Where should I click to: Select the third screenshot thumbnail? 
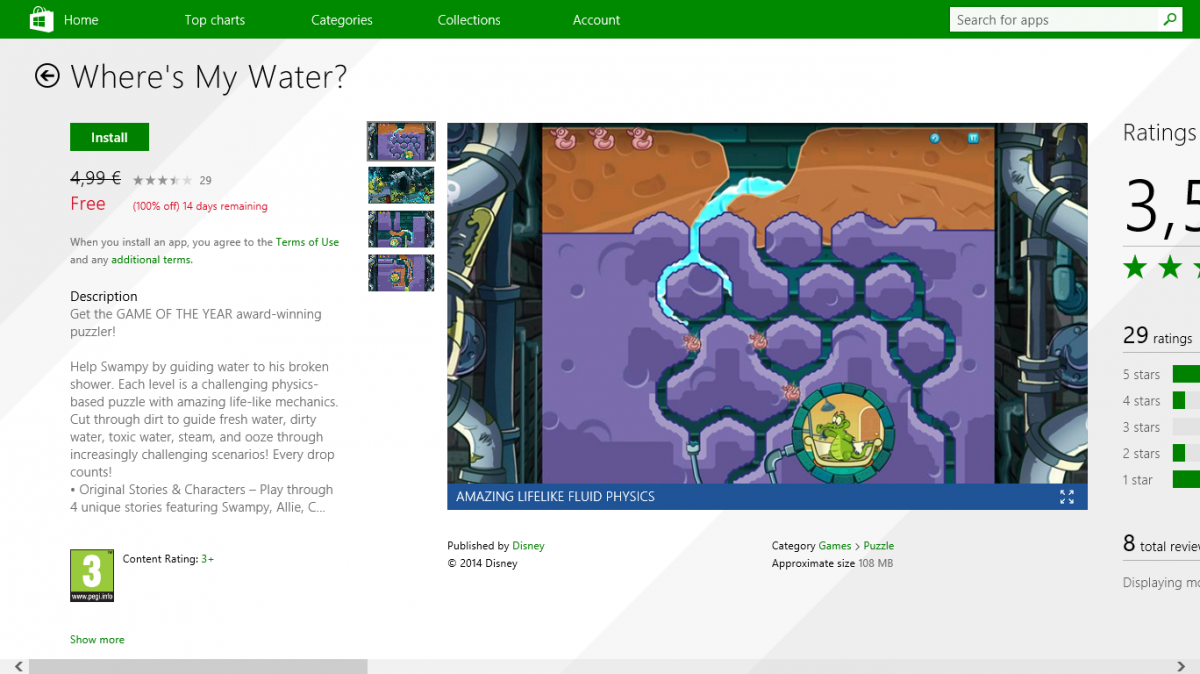[401, 229]
